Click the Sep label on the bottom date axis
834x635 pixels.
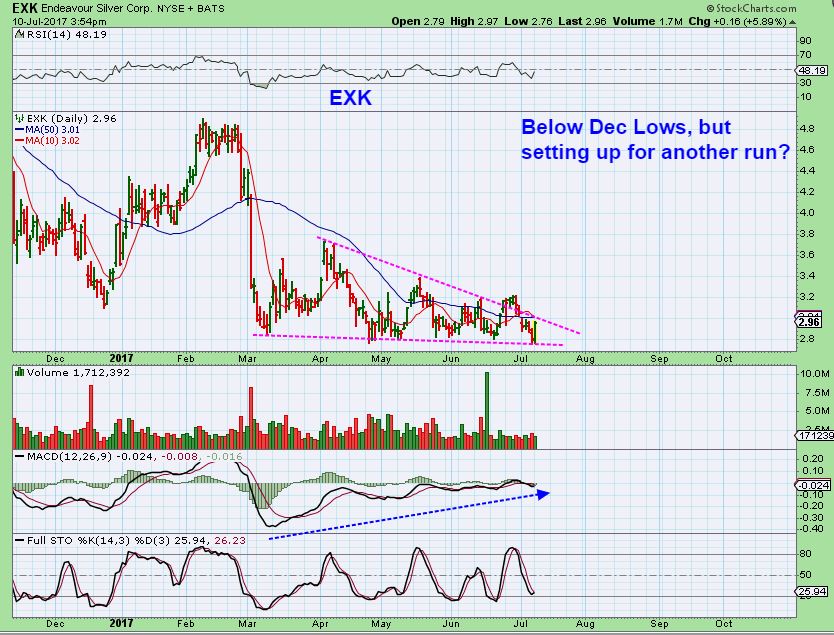point(659,623)
